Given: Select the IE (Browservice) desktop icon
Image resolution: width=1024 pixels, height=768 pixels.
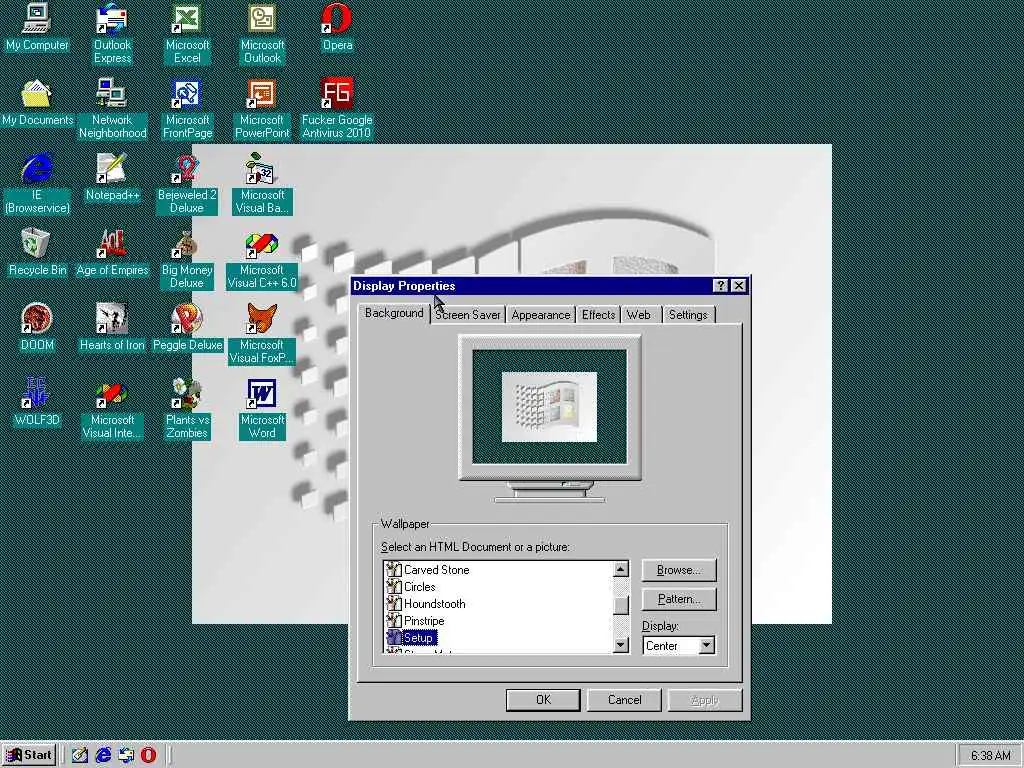Looking at the screenshot, I should coord(37,184).
